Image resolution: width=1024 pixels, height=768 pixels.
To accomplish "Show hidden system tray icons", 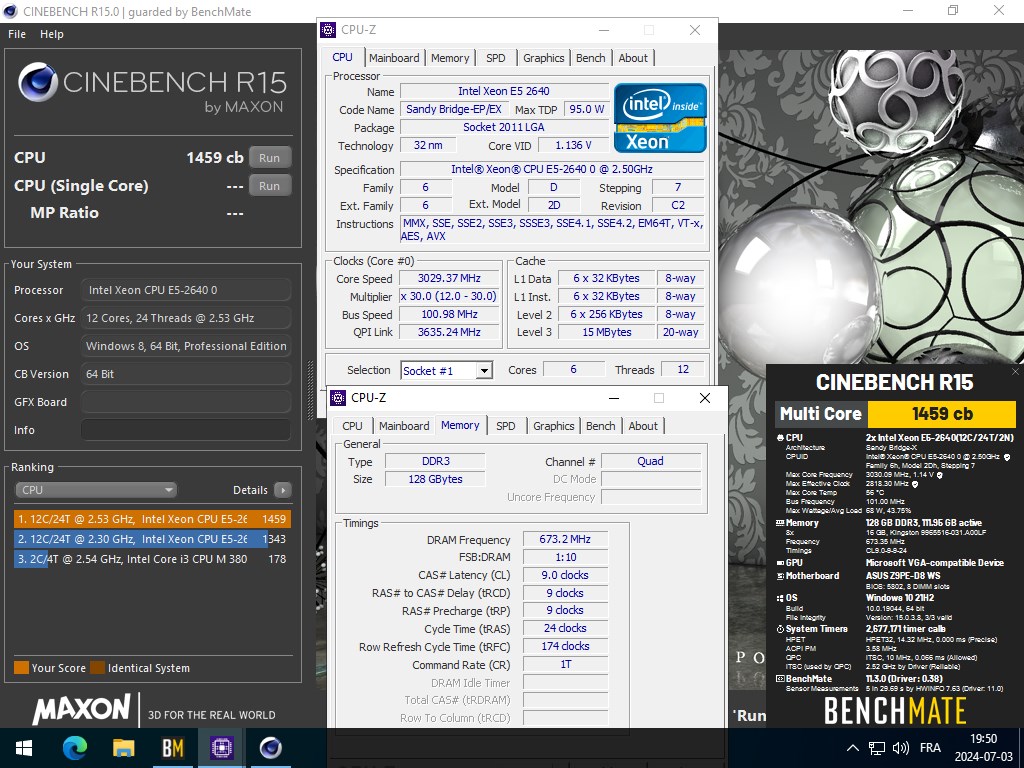I will (852, 748).
